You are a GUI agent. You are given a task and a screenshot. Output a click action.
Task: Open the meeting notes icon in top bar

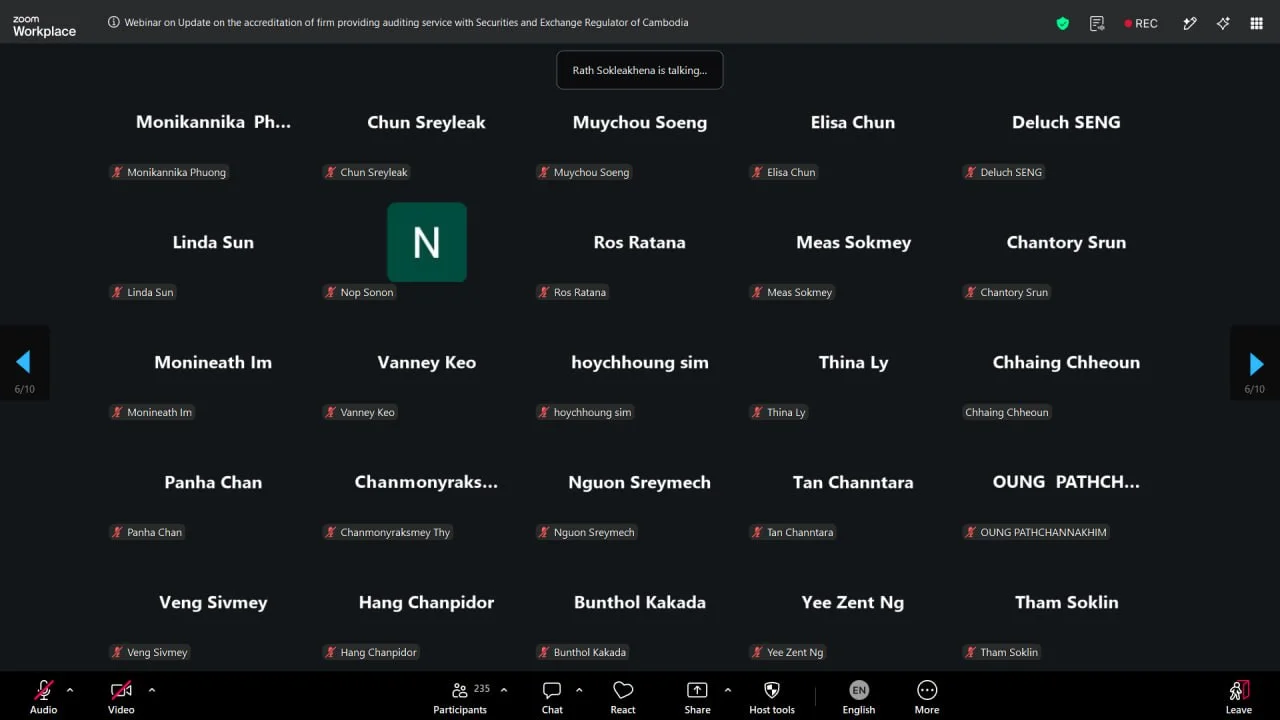coord(1097,23)
